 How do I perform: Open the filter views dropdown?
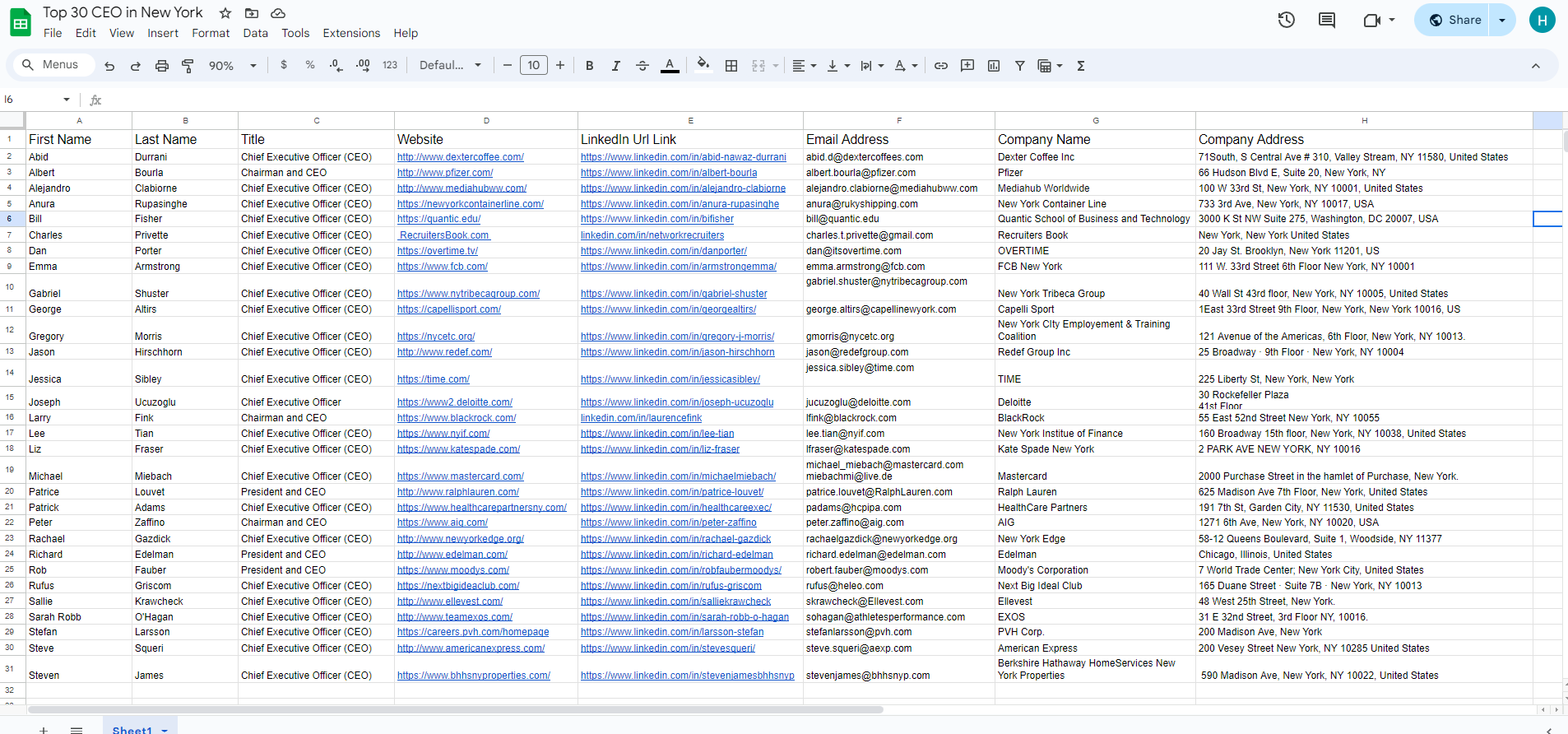[1050, 66]
